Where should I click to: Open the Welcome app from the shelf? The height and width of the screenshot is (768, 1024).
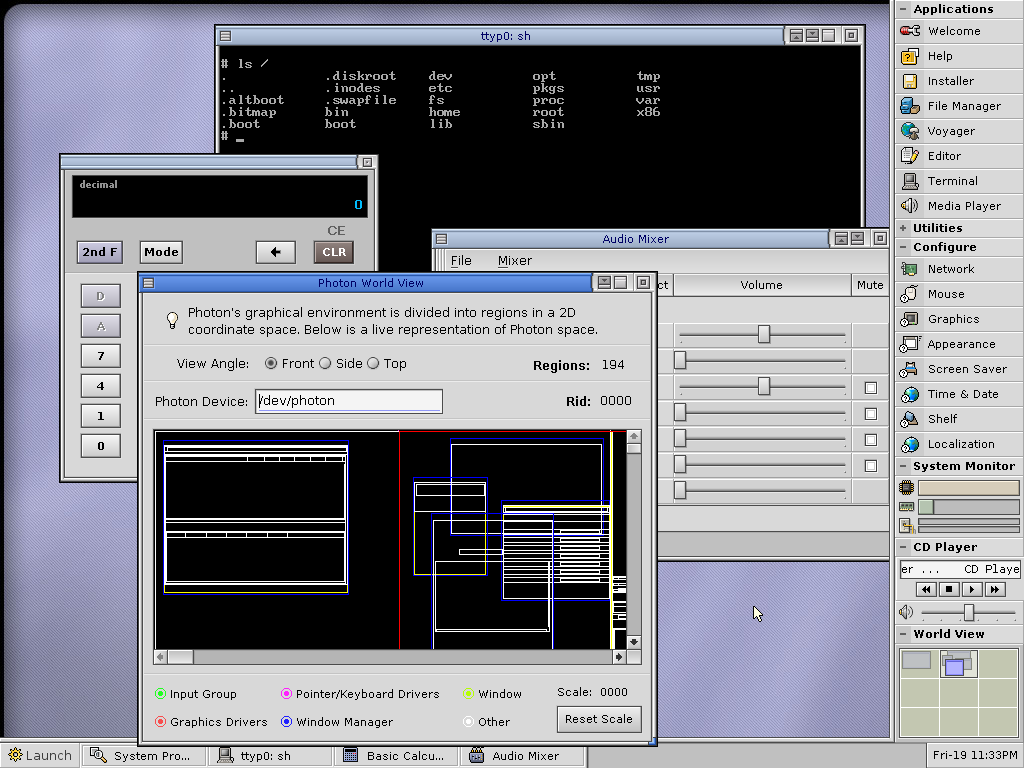[953, 31]
